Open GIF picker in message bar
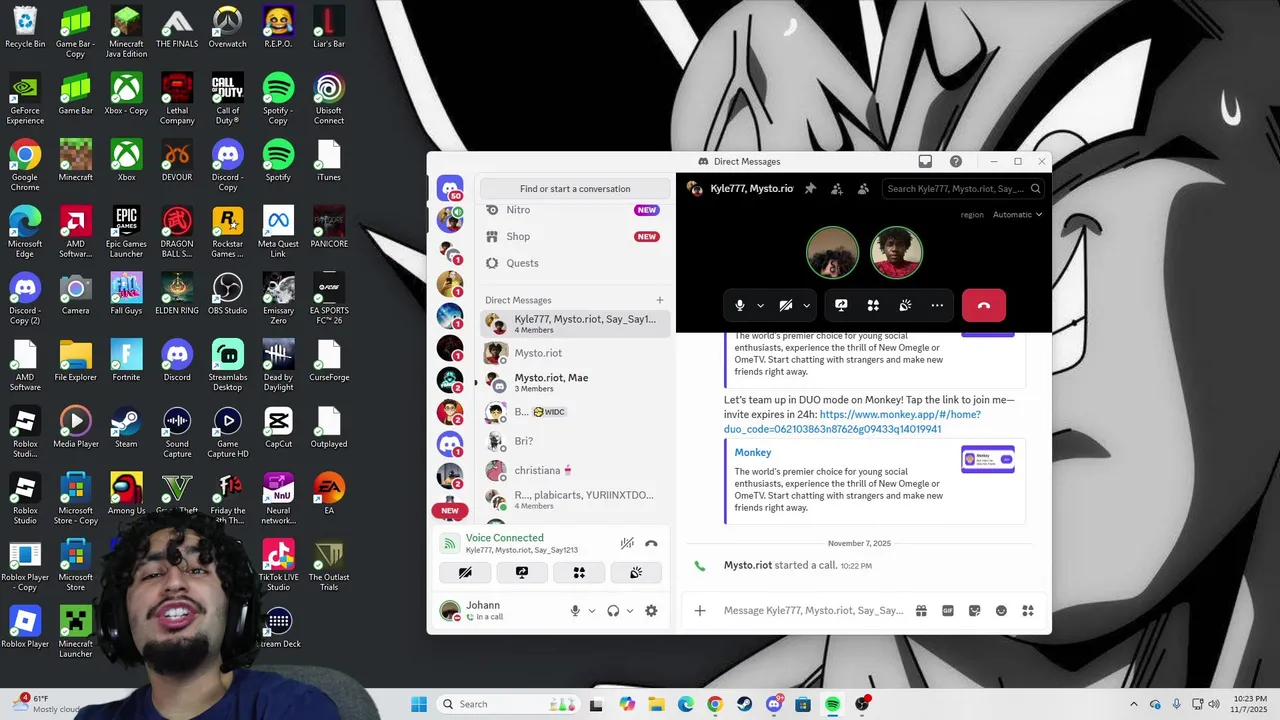Image resolution: width=1280 pixels, height=720 pixels. (948, 611)
